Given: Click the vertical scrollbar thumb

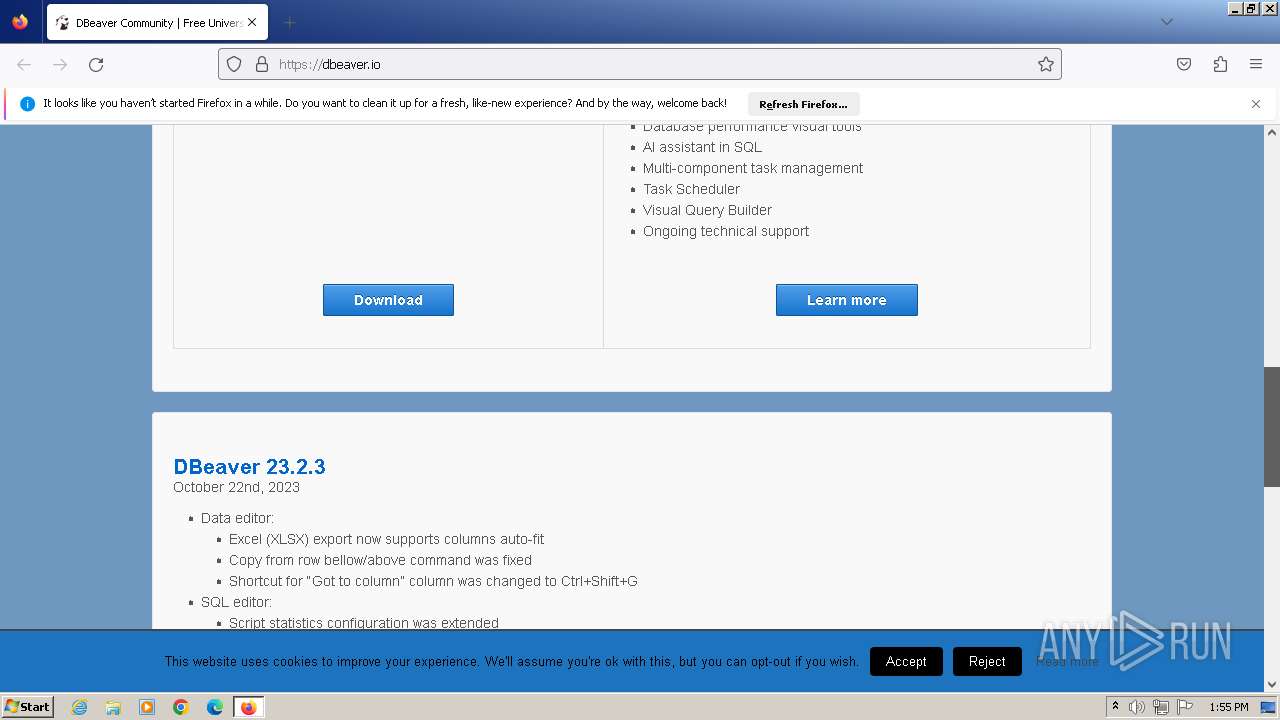Looking at the screenshot, I should [x=1272, y=427].
